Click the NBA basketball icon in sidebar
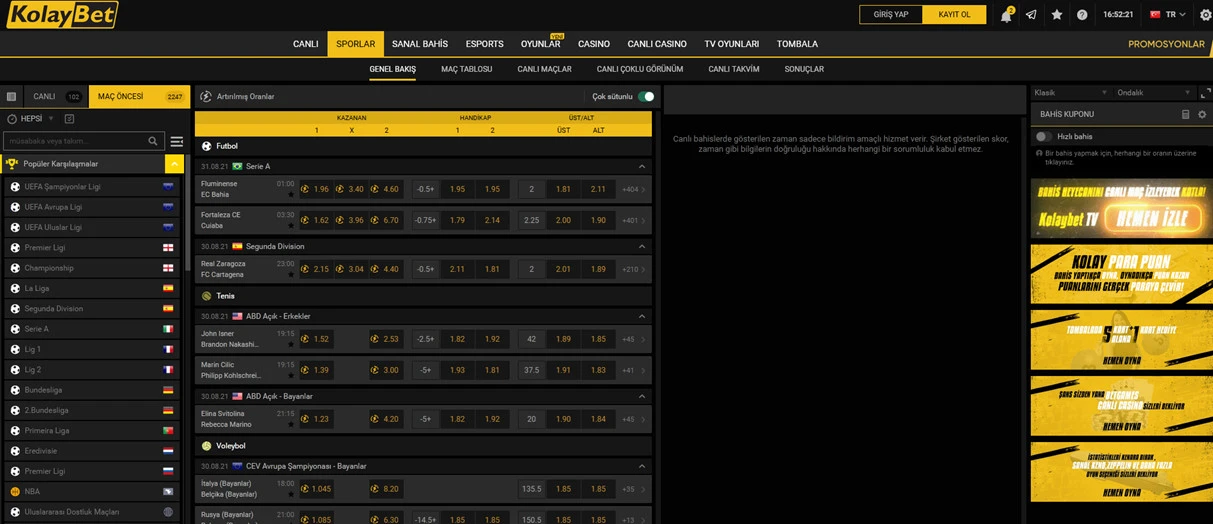This screenshot has width=1213, height=524. [15, 491]
